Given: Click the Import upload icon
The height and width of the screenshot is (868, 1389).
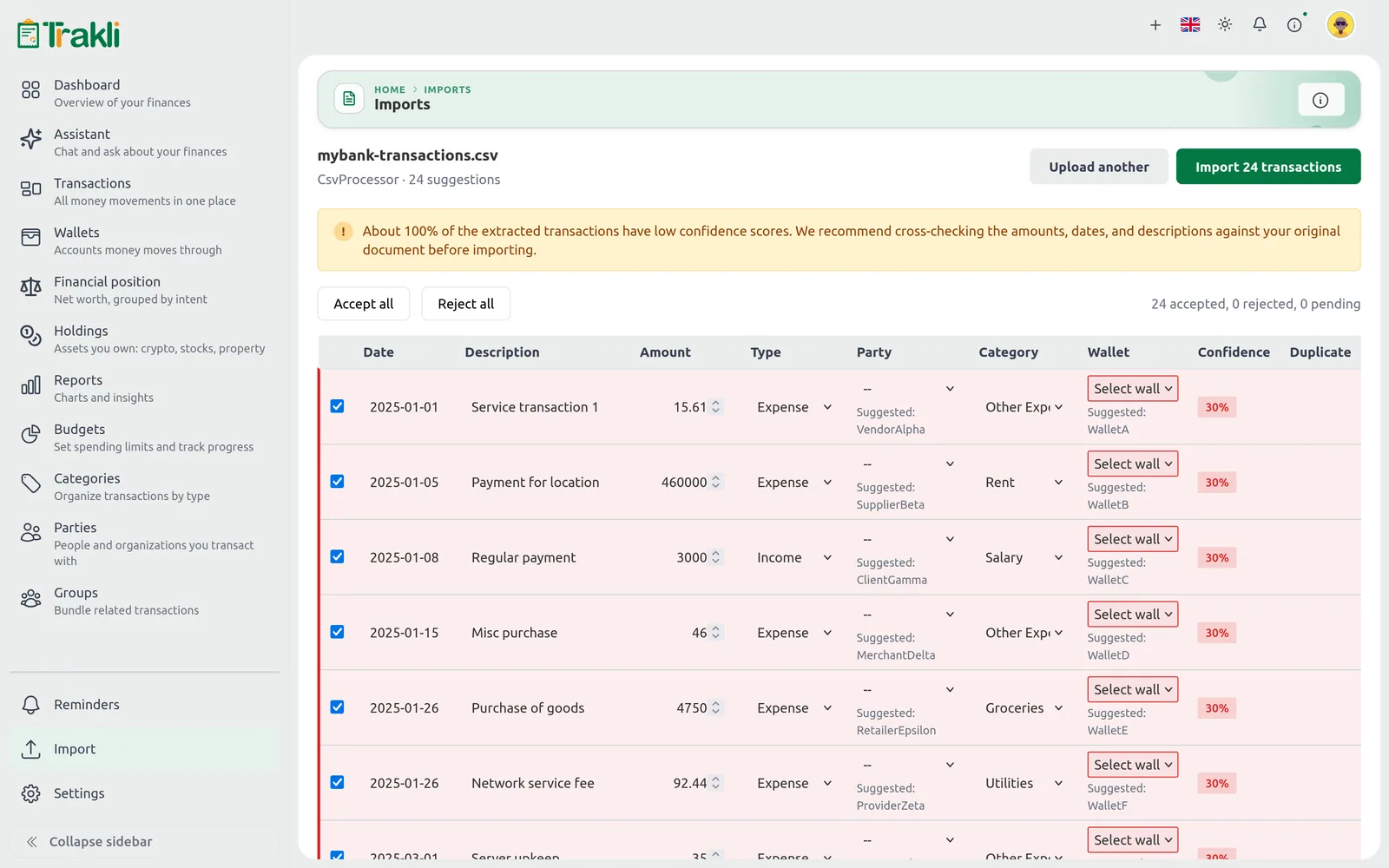Looking at the screenshot, I should (30, 749).
